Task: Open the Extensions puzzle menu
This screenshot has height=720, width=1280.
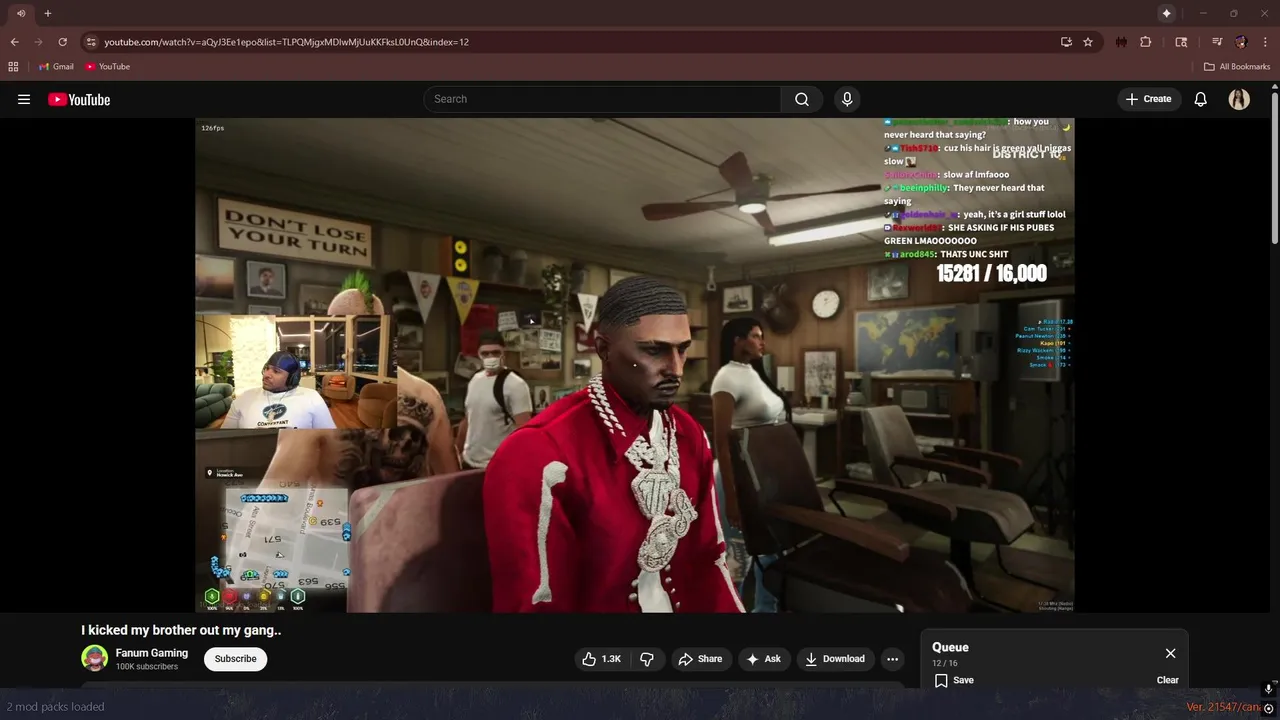Action: [x=1146, y=42]
